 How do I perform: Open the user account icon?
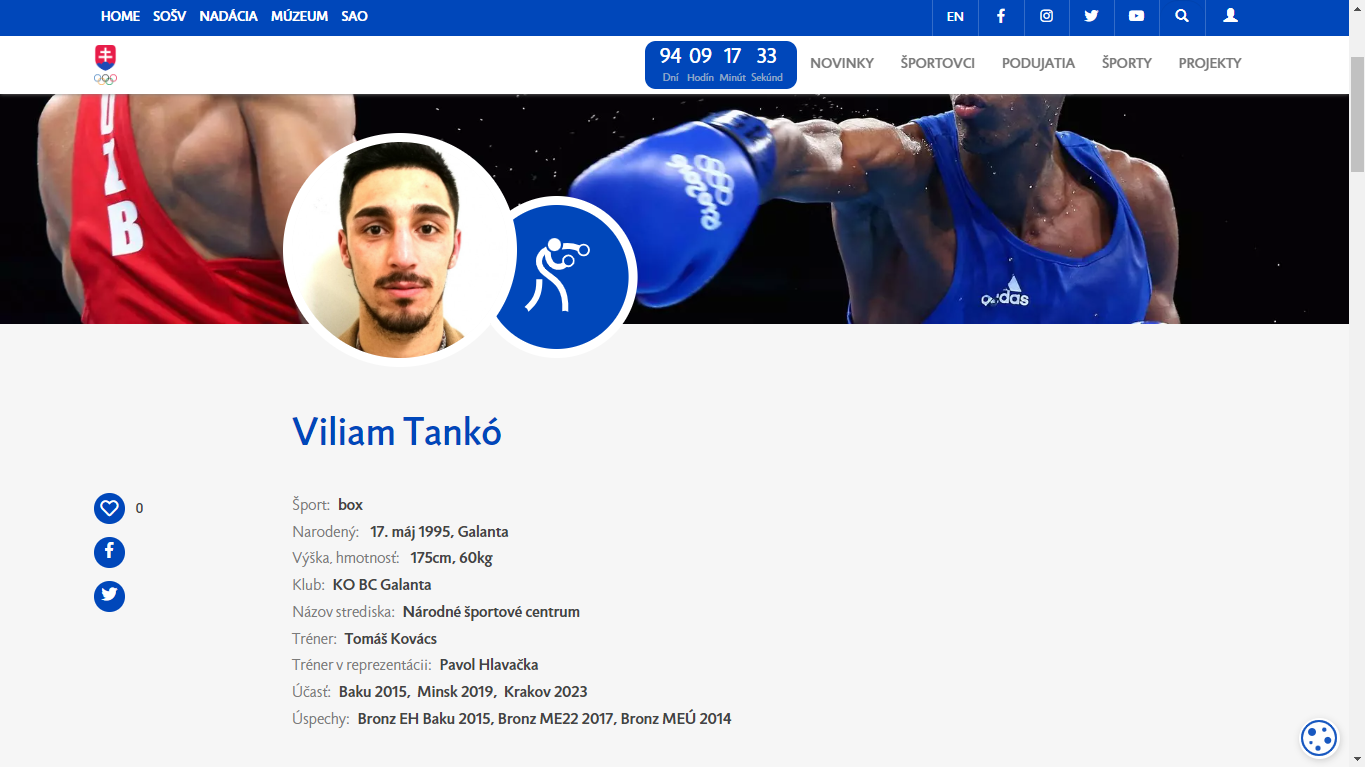click(1231, 16)
